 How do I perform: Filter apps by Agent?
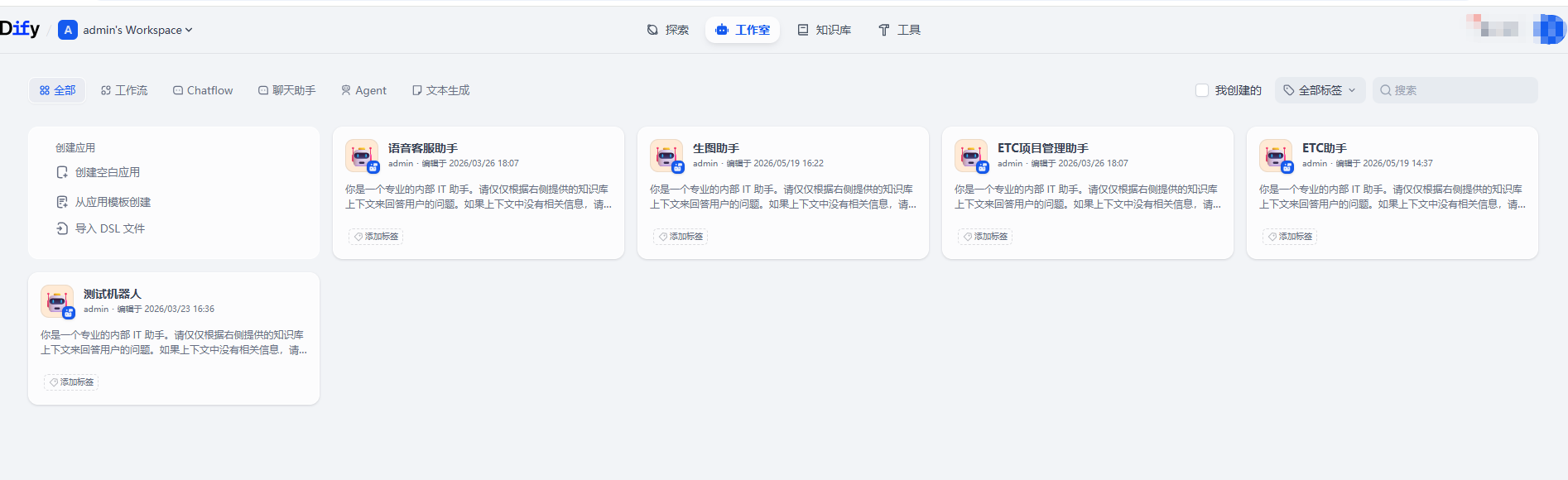click(x=363, y=90)
